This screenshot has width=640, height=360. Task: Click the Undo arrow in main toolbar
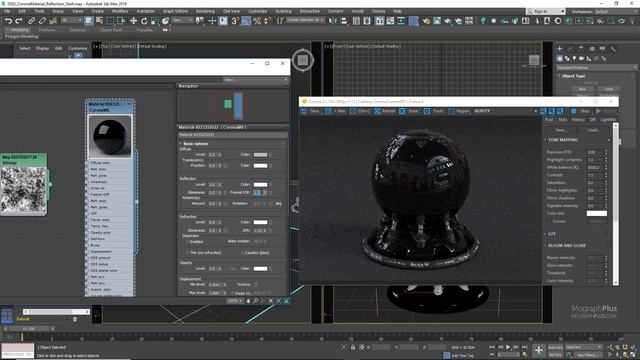(8, 20)
